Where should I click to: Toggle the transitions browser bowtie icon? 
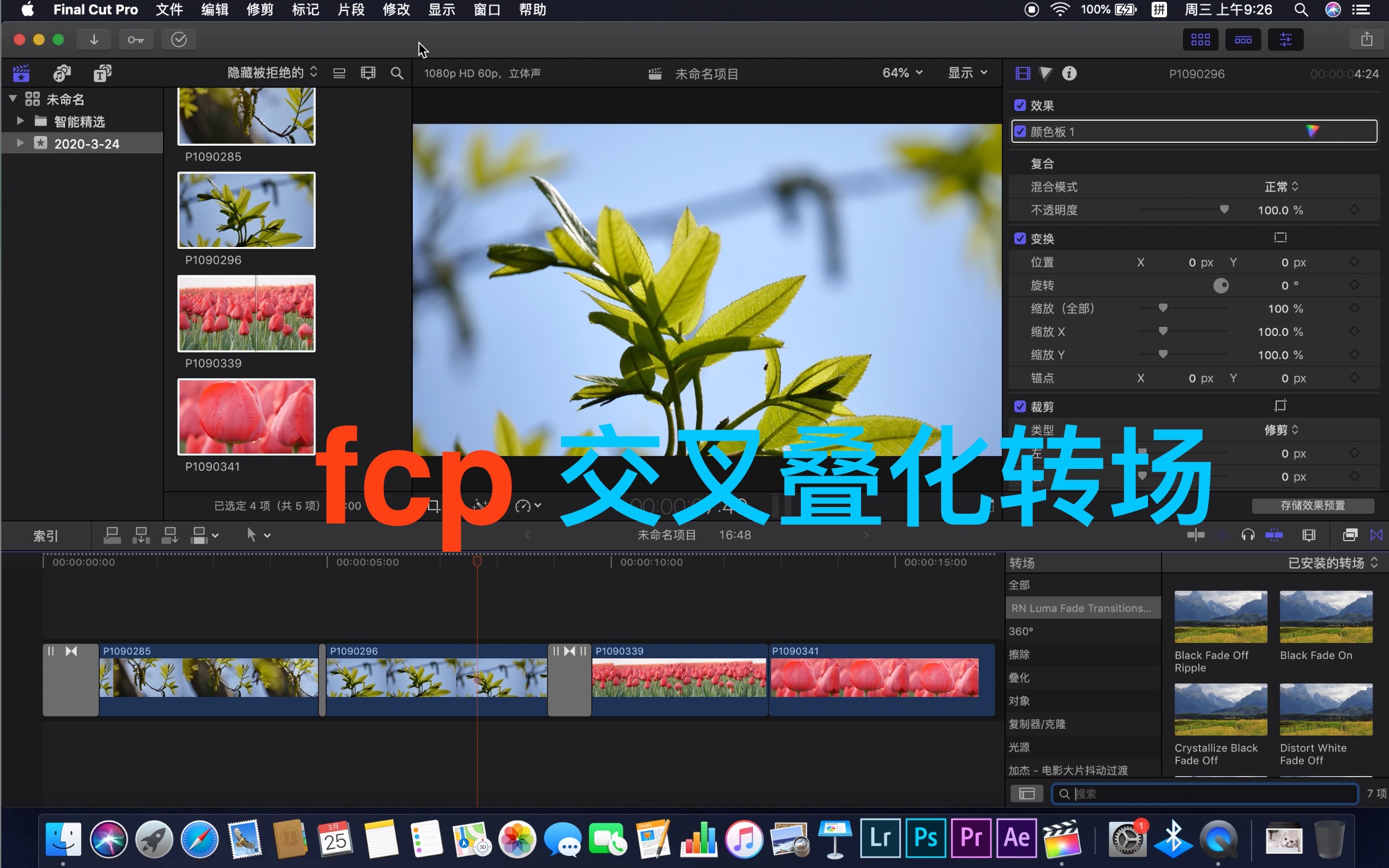pos(1377,535)
